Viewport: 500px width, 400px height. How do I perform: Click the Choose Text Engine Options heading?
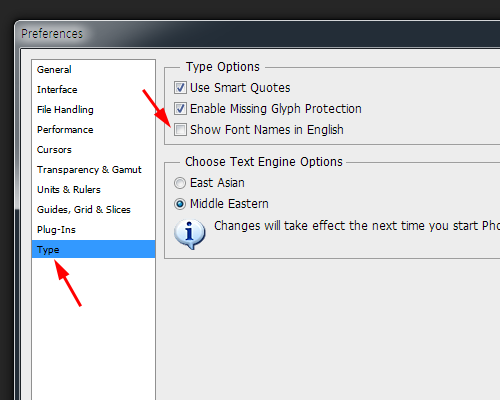tap(264, 162)
